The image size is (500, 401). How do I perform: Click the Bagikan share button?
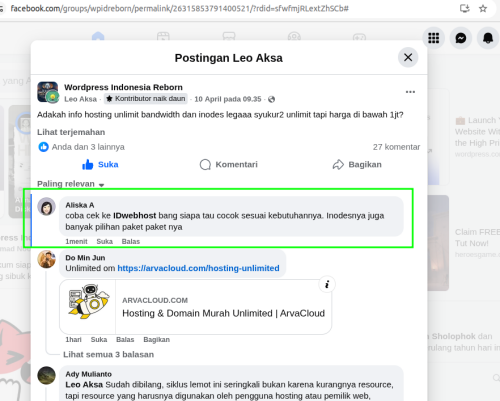[x=357, y=164]
